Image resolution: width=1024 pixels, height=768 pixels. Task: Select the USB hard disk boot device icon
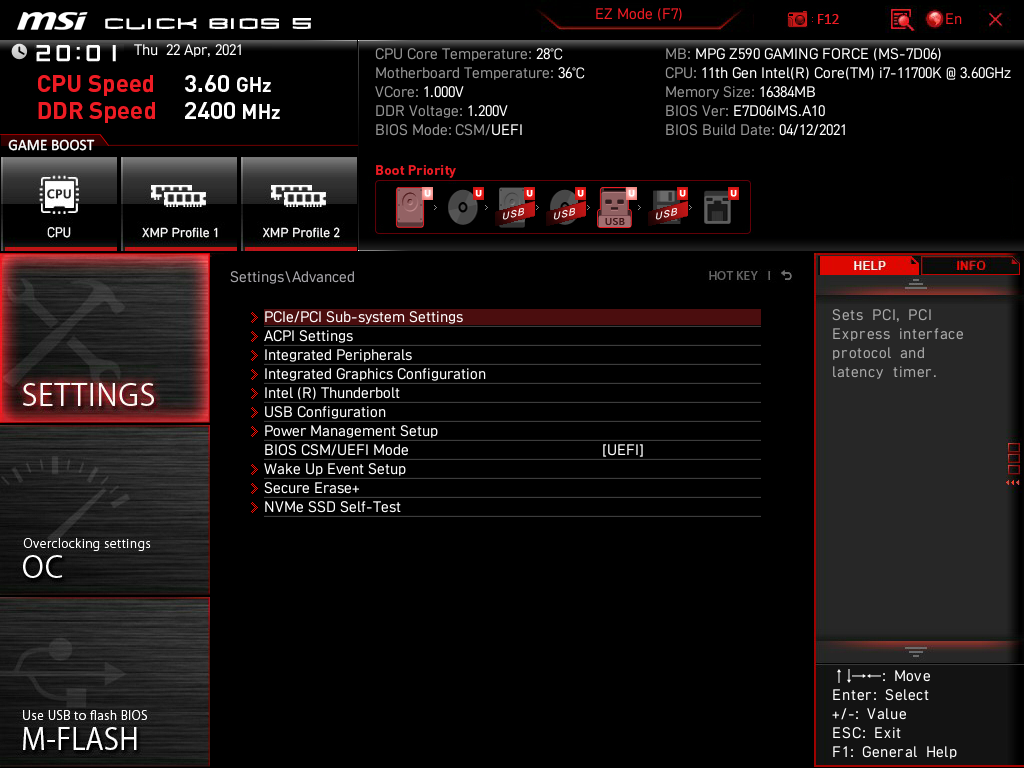click(516, 207)
